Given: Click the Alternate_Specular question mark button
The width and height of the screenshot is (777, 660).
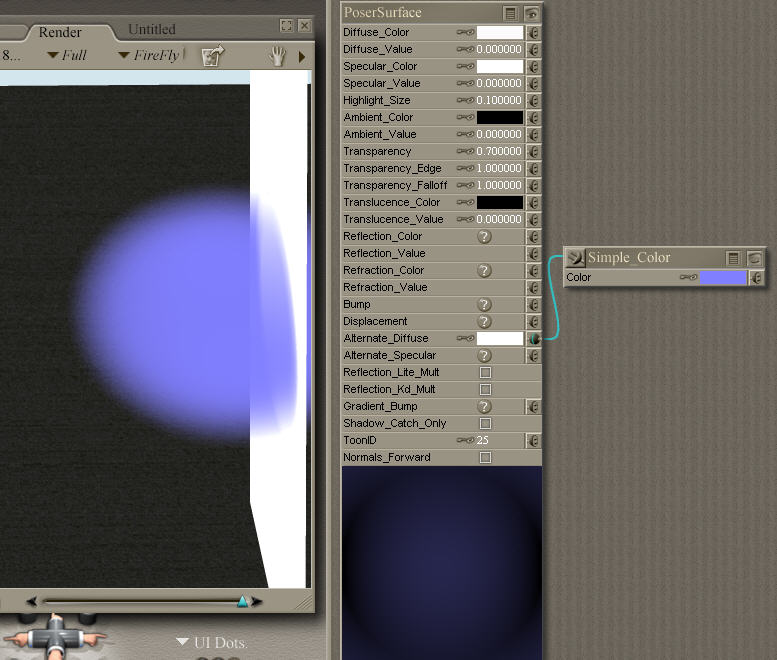Looking at the screenshot, I should 485,355.
